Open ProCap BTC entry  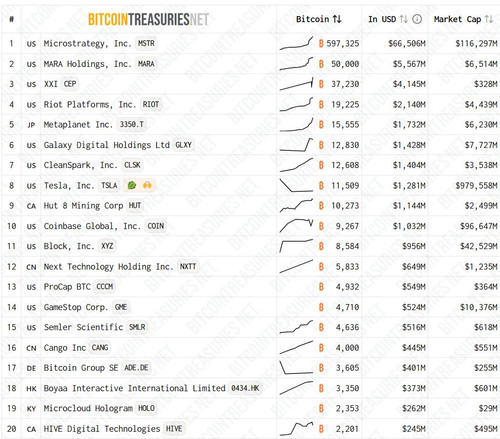[x=67, y=287]
